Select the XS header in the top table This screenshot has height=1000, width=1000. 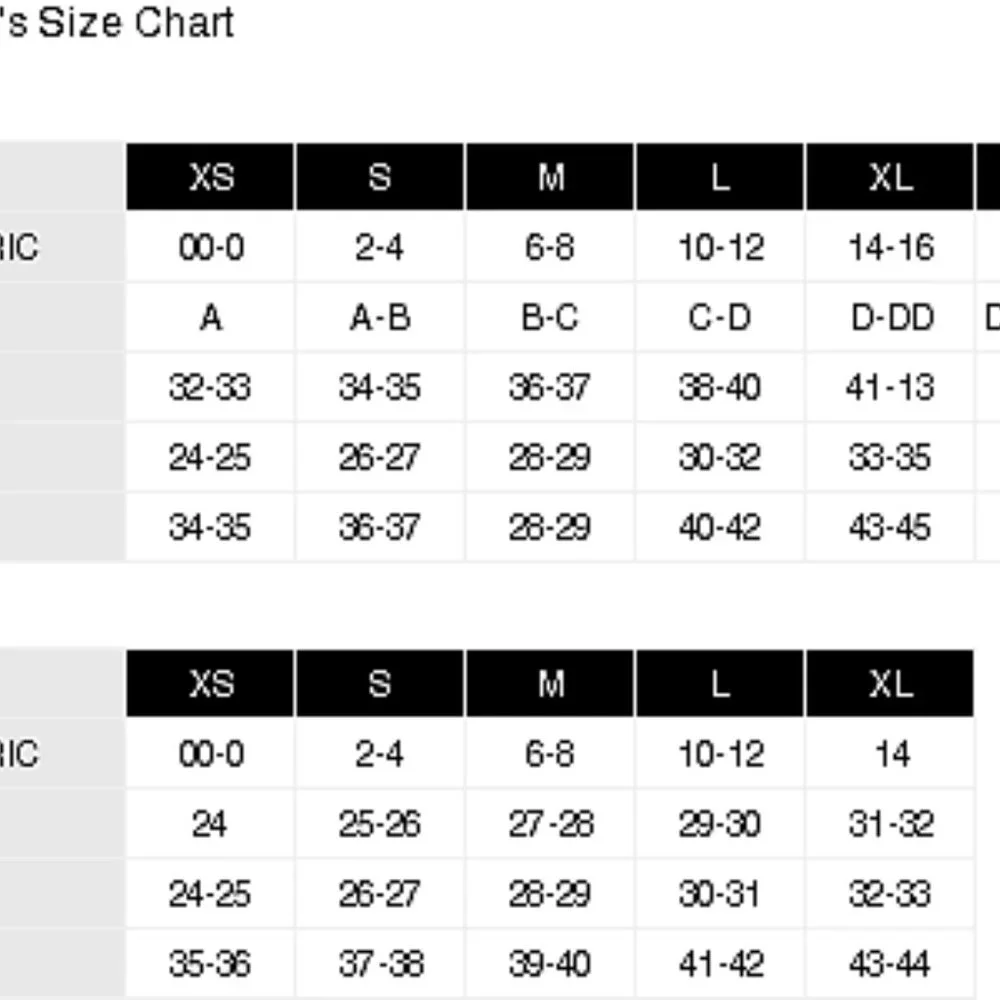click(x=211, y=177)
